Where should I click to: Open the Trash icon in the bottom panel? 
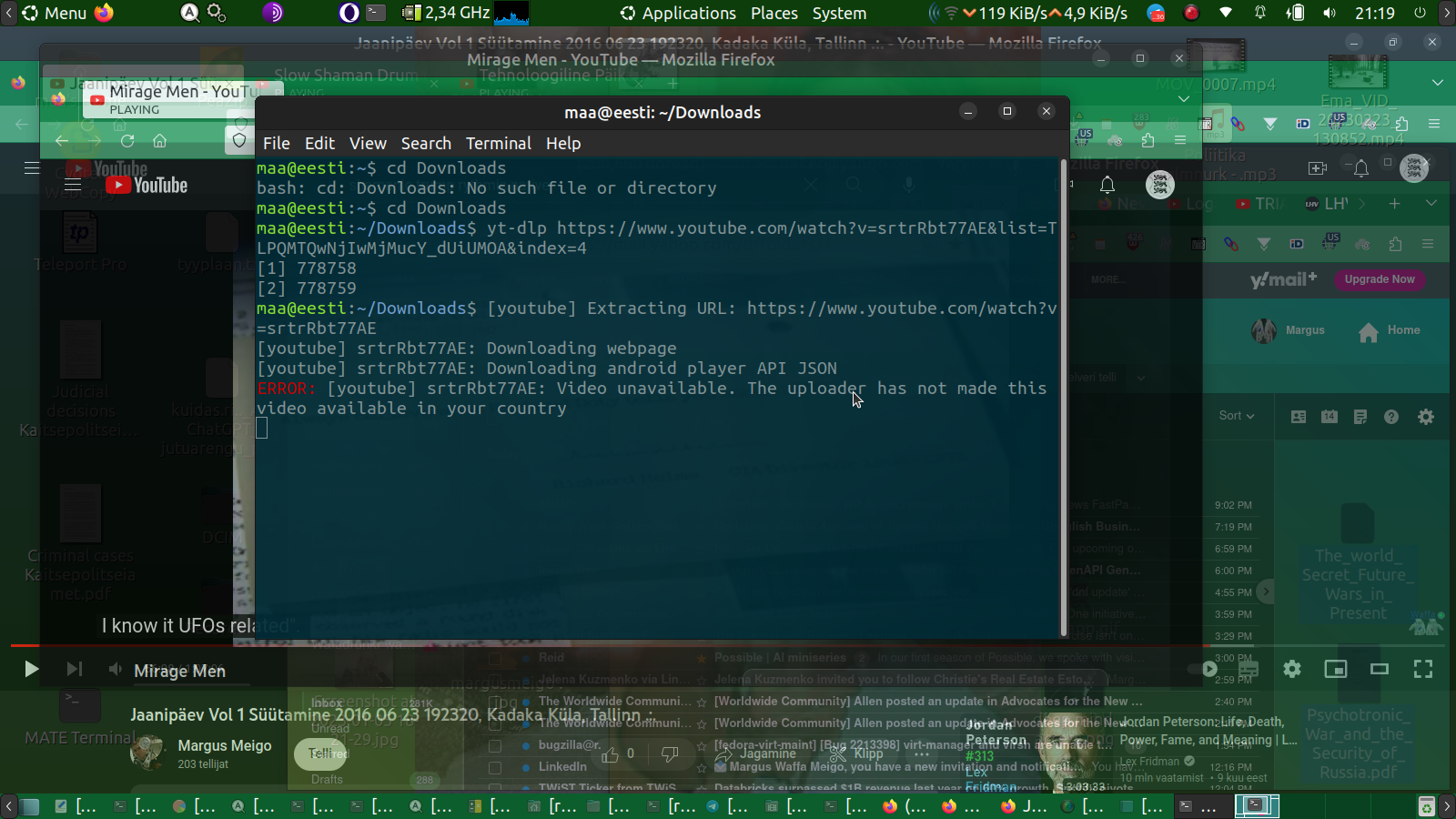tap(1426, 806)
